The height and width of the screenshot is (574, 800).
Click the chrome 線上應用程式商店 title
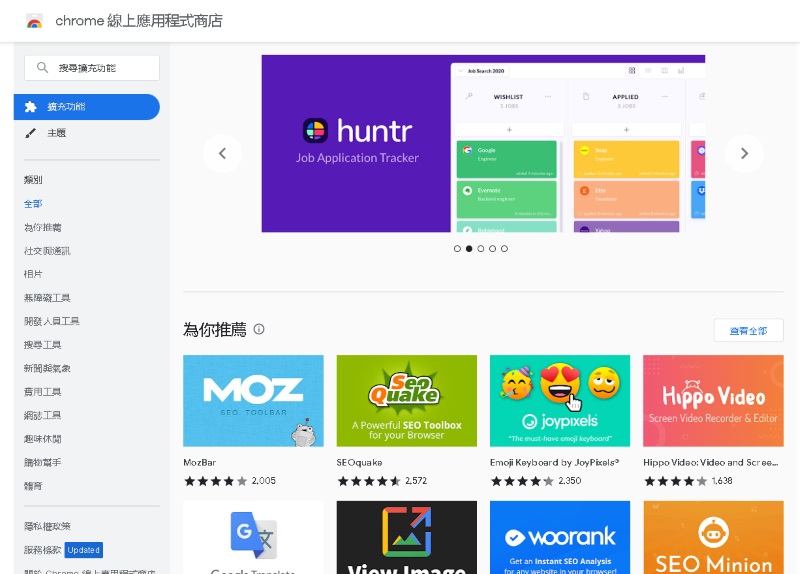(x=139, y=21)
